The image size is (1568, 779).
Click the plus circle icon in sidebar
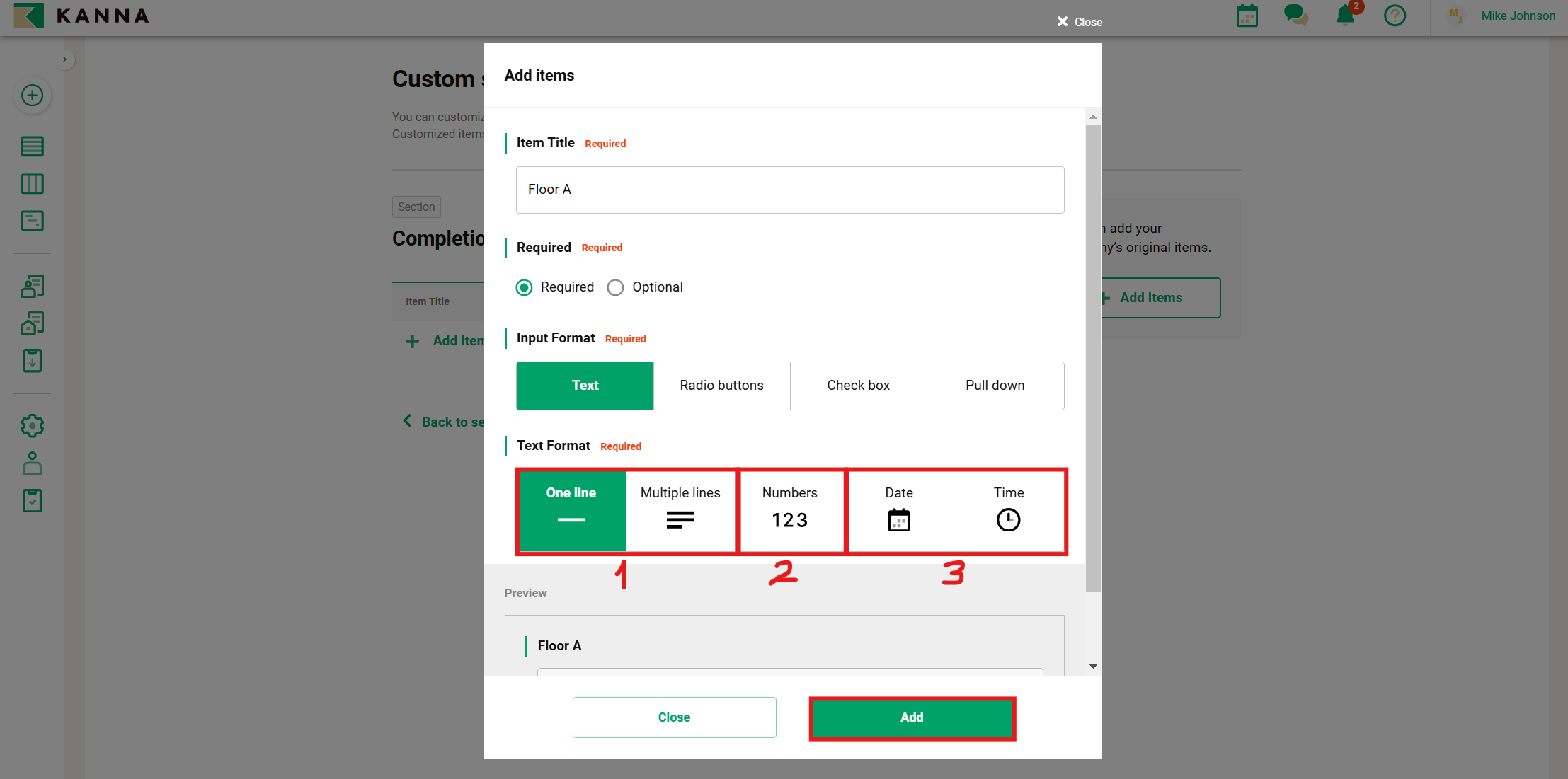[x=33, y=96]
